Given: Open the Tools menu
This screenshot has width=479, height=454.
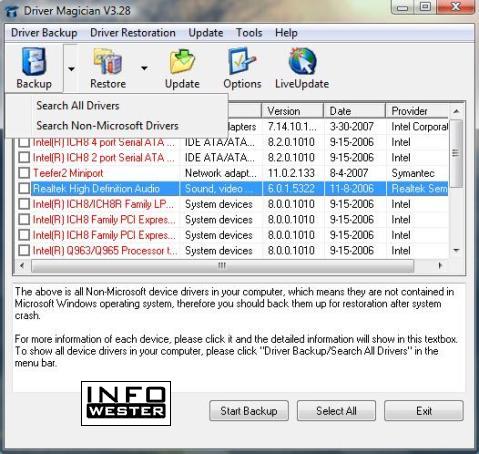Looking at the screenshot, I should [x=249, y=33].
